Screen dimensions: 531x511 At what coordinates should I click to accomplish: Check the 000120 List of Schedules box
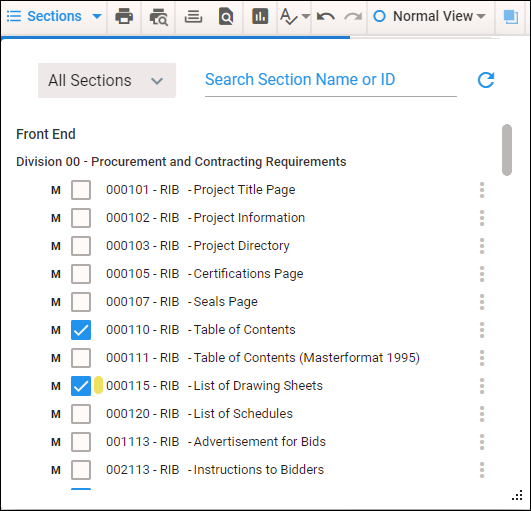point(81,414)
